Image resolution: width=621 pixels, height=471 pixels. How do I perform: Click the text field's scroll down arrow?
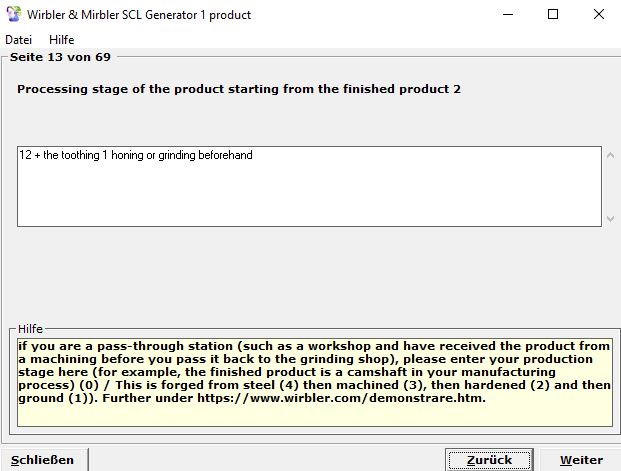611,217
